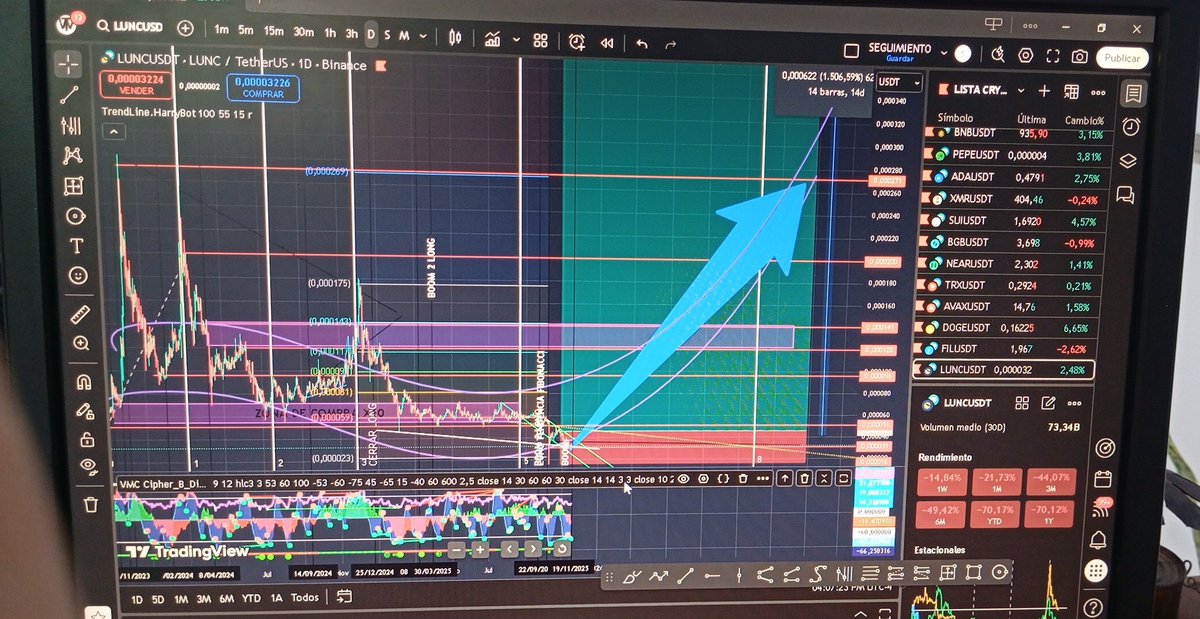Add a symbol to the watchlist
The image size is (1200, 619).
click(1044, 90)
